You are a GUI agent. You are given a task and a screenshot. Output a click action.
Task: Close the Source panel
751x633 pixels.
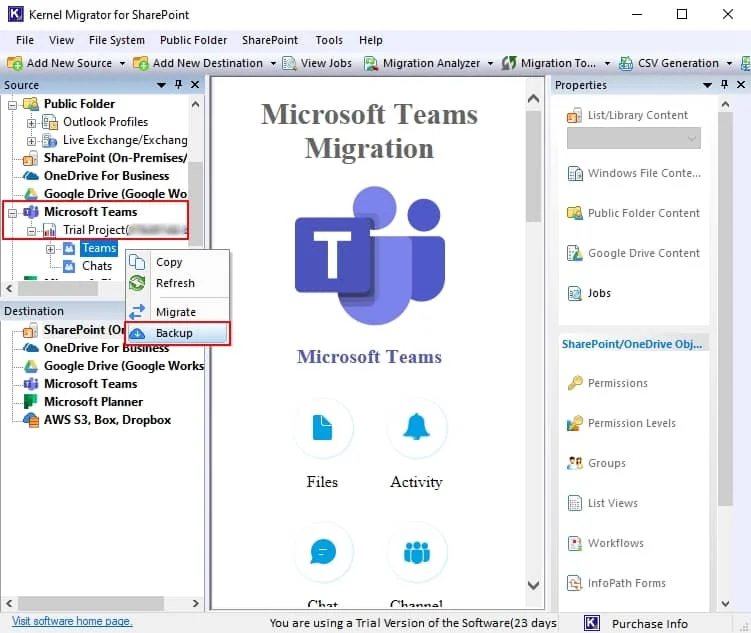195,85
